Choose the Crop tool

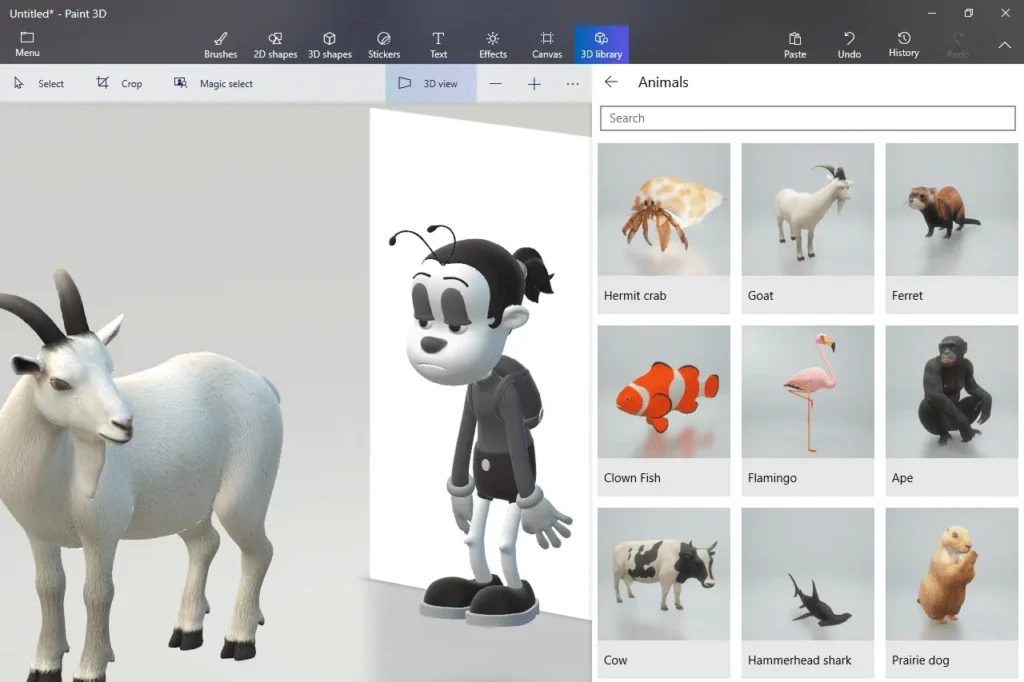[119, 84]
